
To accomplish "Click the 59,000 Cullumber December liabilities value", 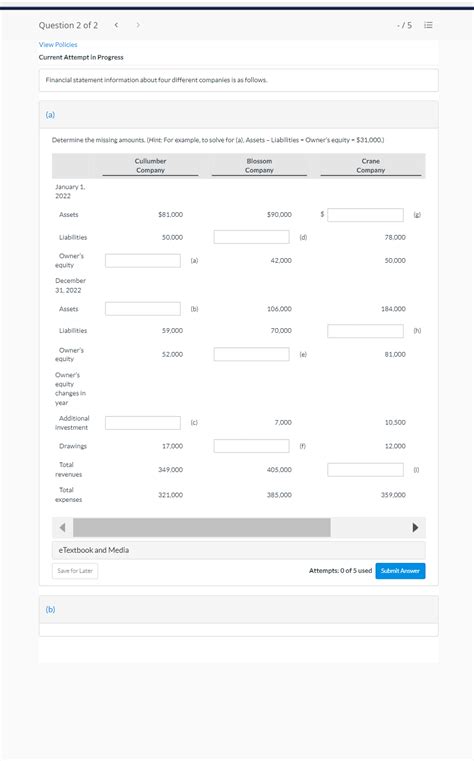I will coord(172,331).
